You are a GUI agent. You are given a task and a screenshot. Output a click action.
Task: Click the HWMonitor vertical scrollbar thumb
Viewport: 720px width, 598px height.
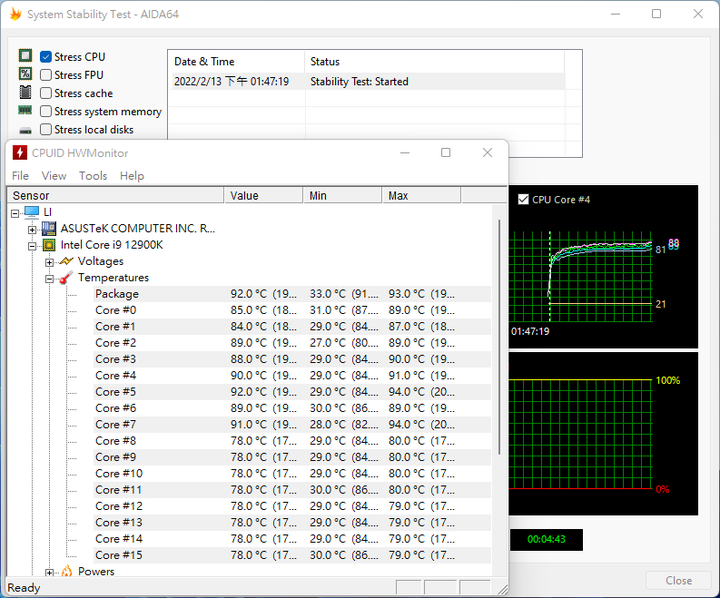click(x=500, y=337)
